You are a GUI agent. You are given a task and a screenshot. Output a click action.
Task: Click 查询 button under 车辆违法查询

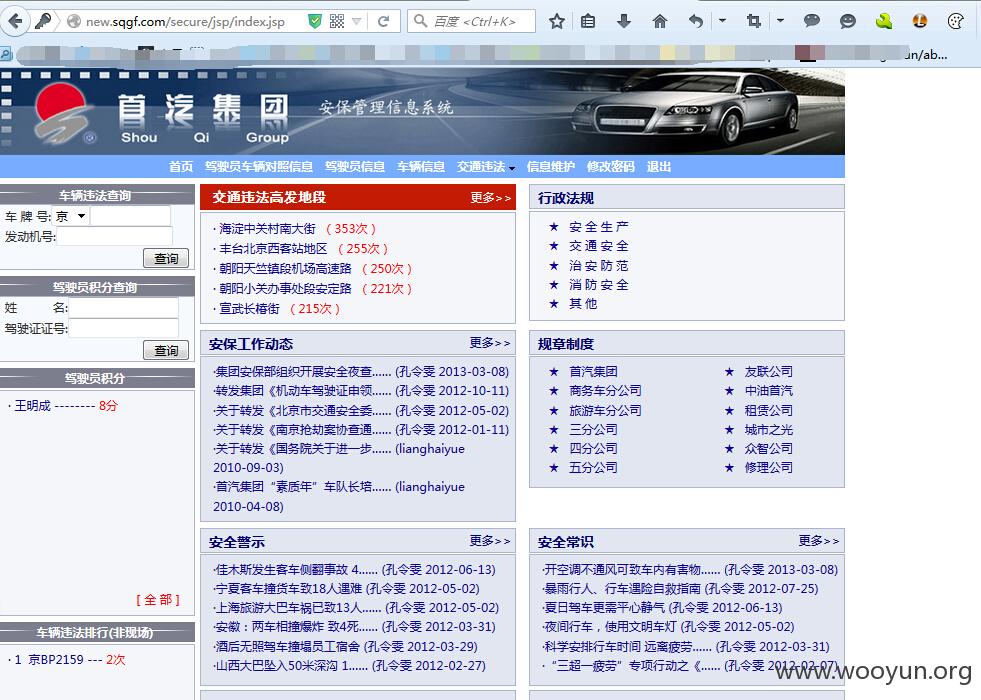pos(166,258)
